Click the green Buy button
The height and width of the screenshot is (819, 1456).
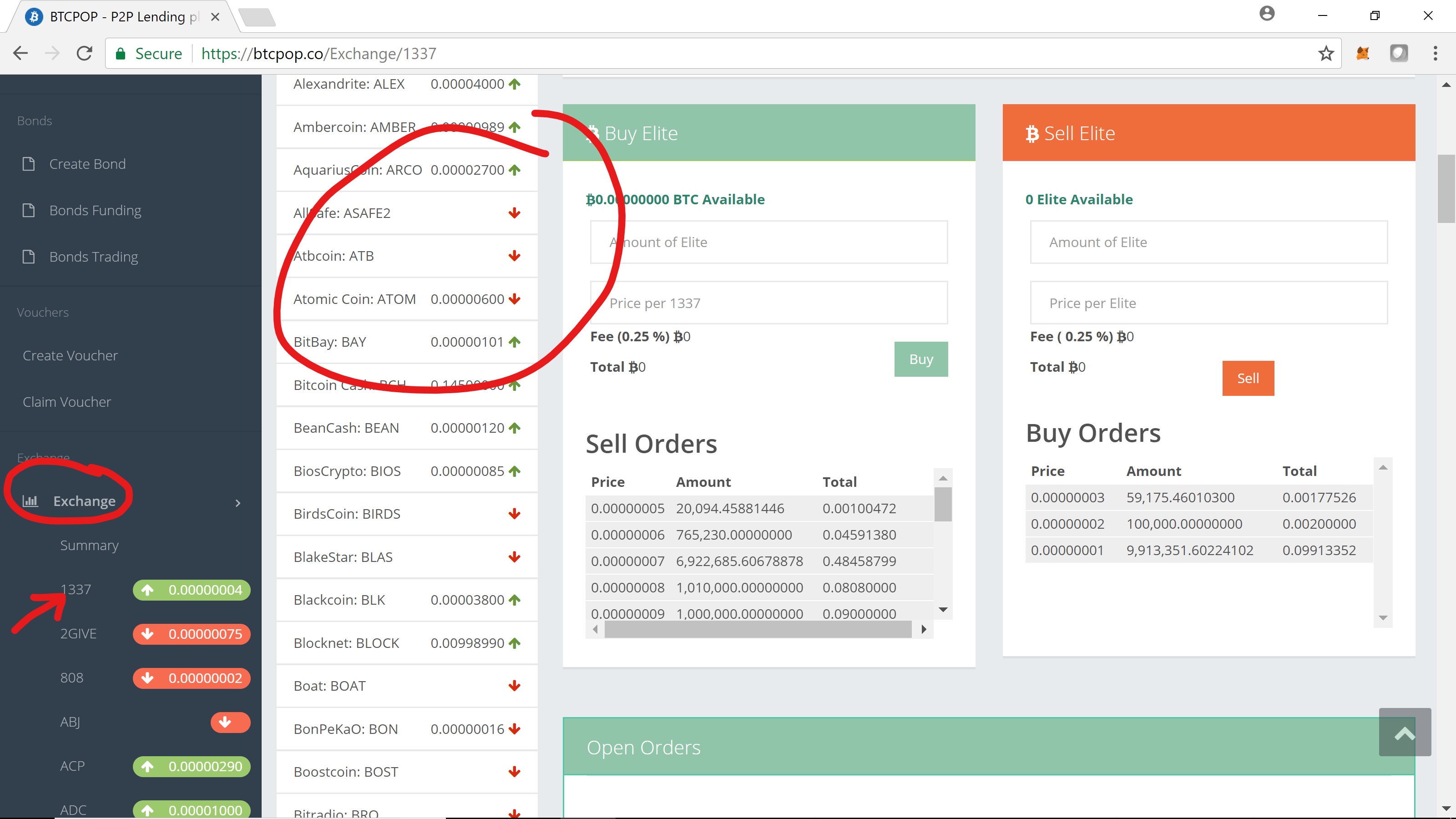click(920, 358)
